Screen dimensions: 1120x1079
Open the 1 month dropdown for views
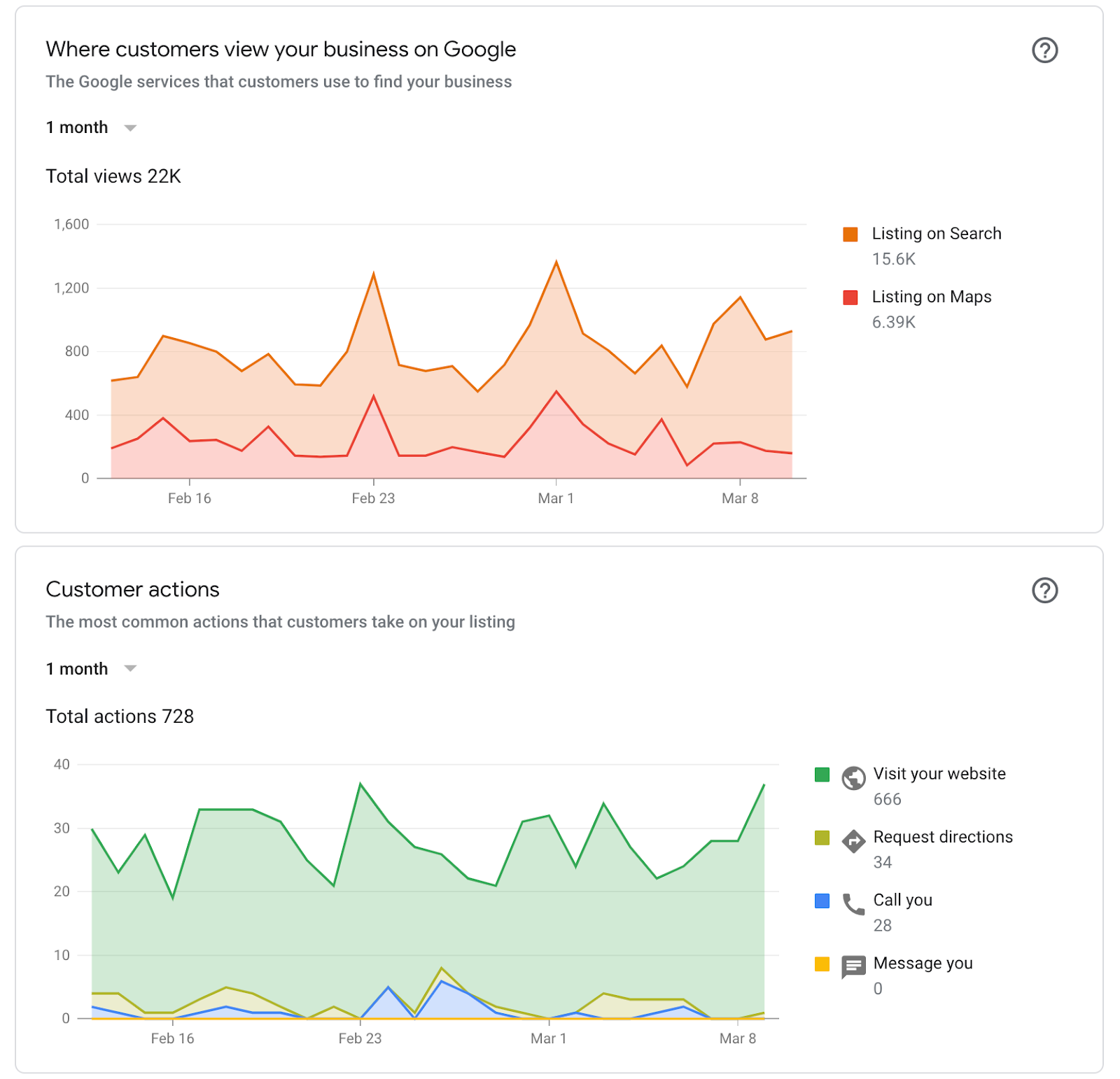[77, 127]
